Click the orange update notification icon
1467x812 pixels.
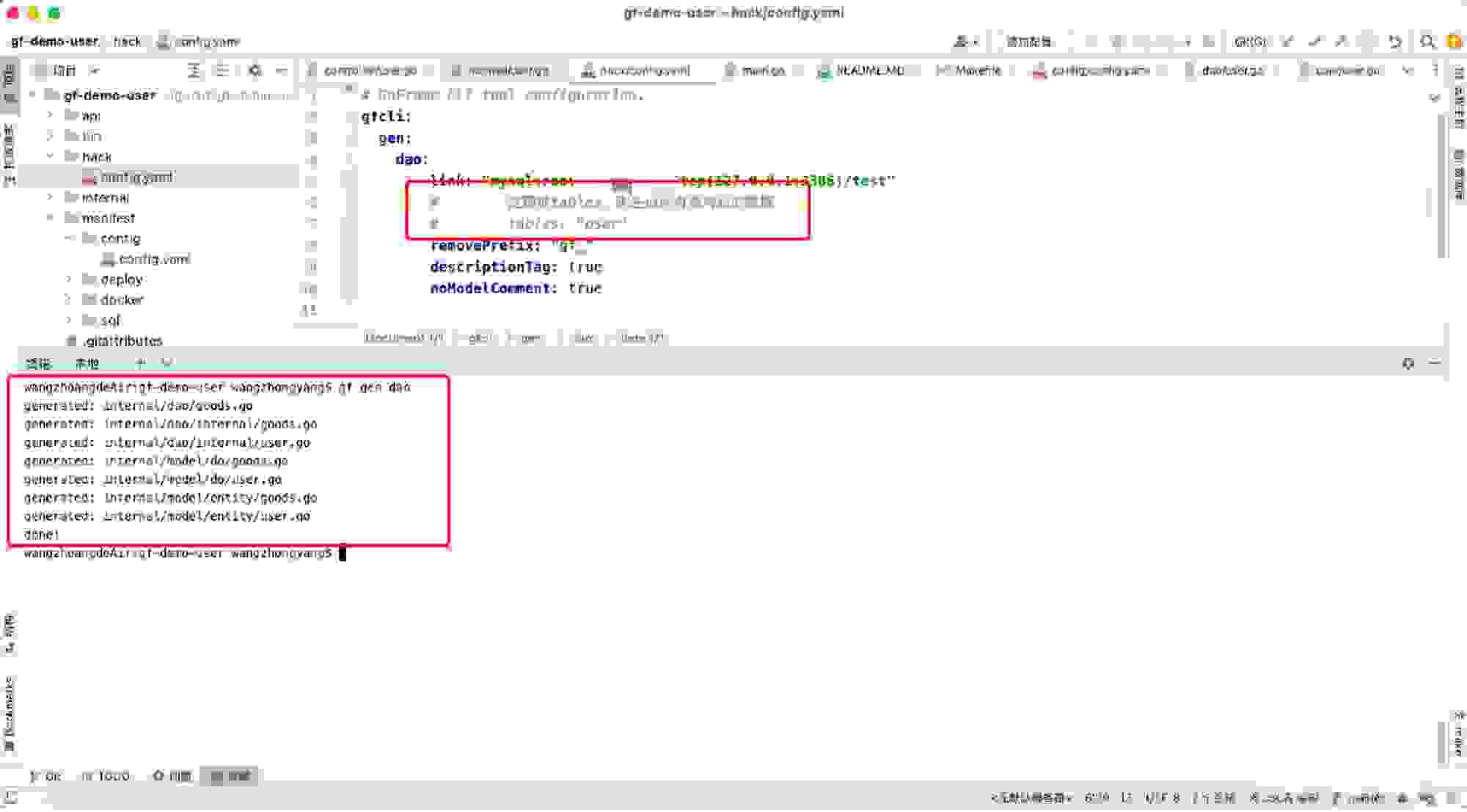click(x=1454, y=42)
